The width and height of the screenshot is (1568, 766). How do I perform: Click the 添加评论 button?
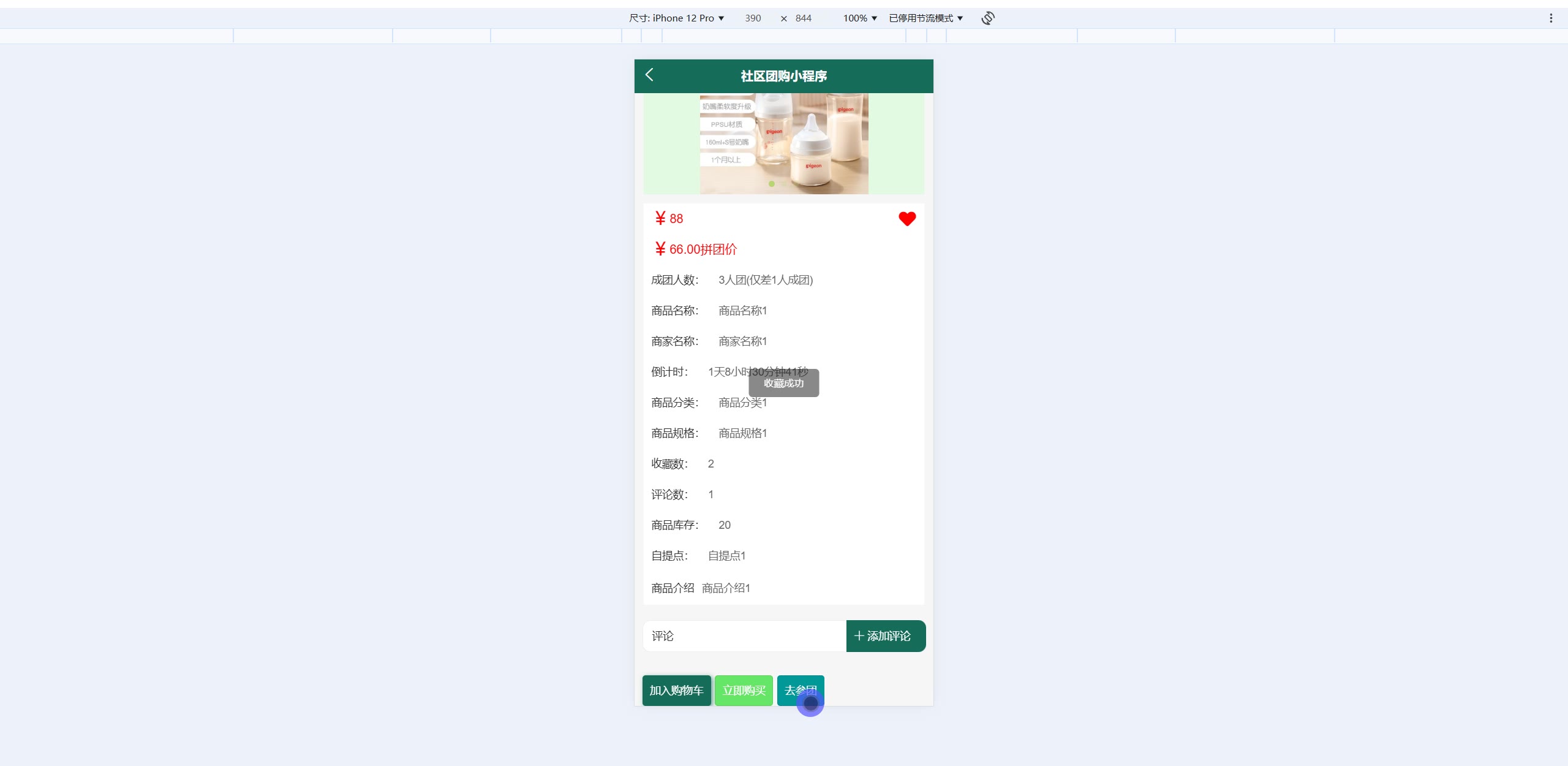[x=886, y=636]
